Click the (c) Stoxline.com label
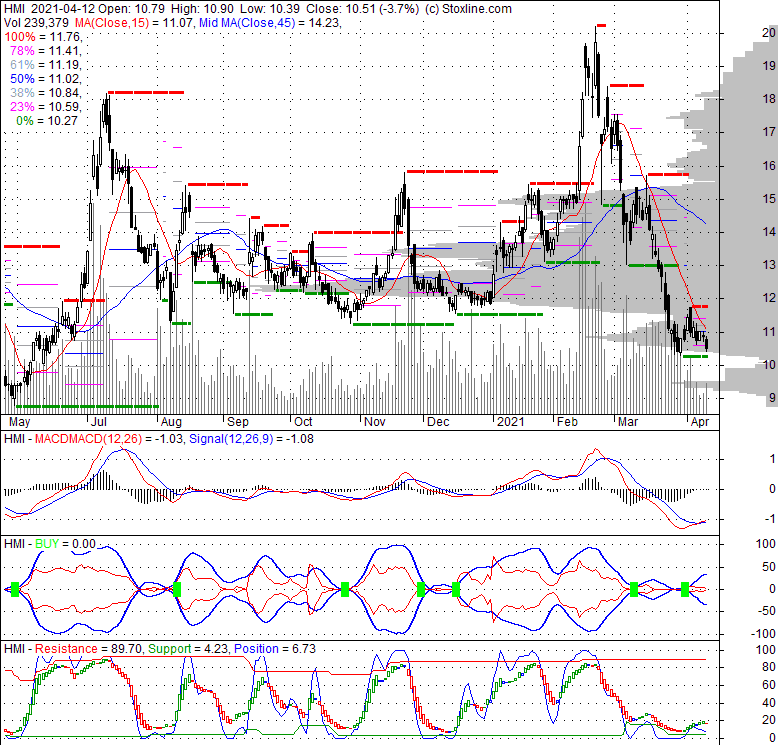Viewport: 780px width, 745px height. [x=468, y=9]
